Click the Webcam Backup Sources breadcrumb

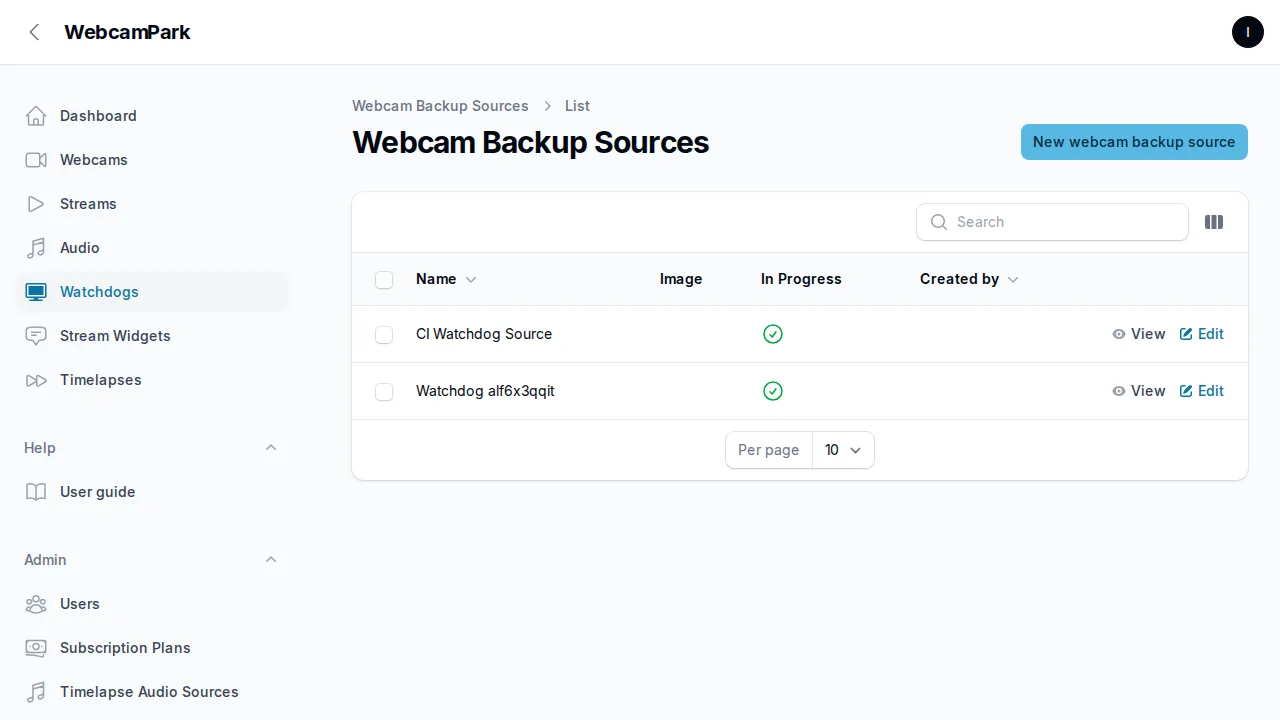(x=440, y=106)
